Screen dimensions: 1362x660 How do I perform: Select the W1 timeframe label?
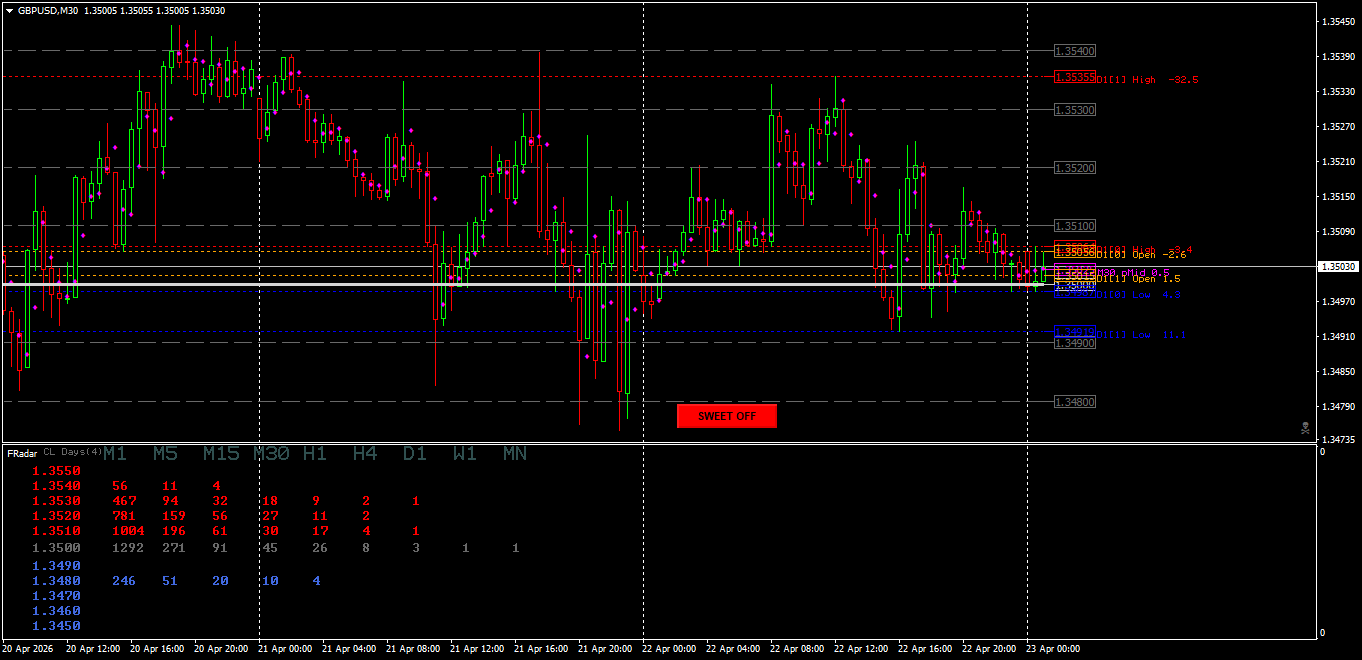coord(465,454)
